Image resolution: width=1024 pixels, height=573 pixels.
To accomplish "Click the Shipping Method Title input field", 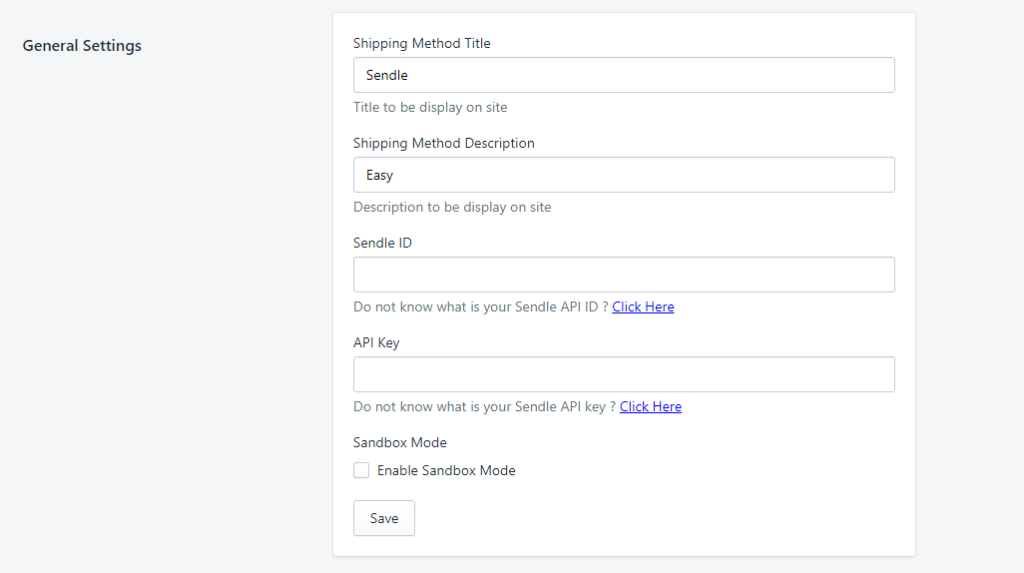I will pos(624,74).
